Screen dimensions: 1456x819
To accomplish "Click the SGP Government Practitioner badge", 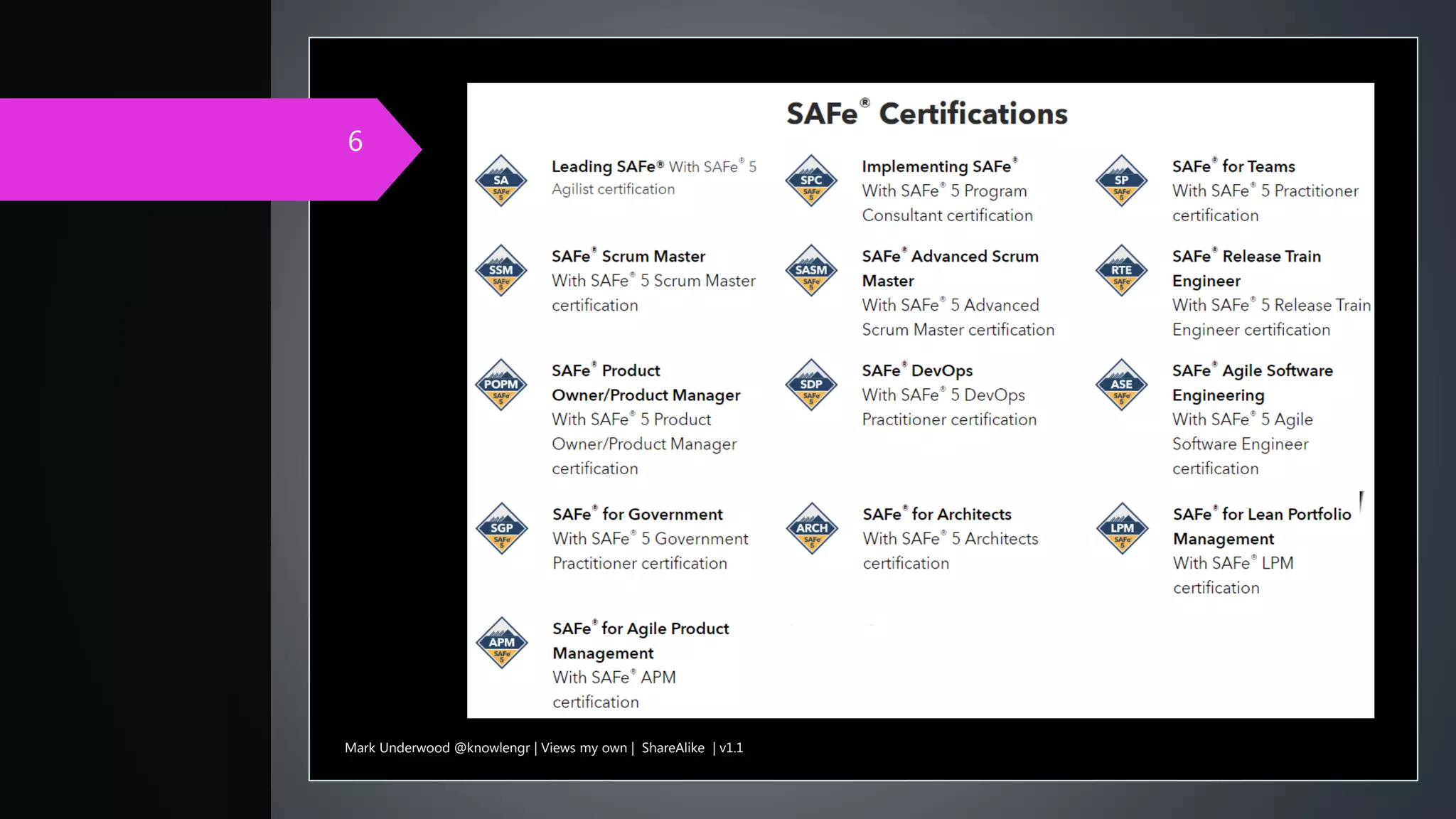I will 502,529.
